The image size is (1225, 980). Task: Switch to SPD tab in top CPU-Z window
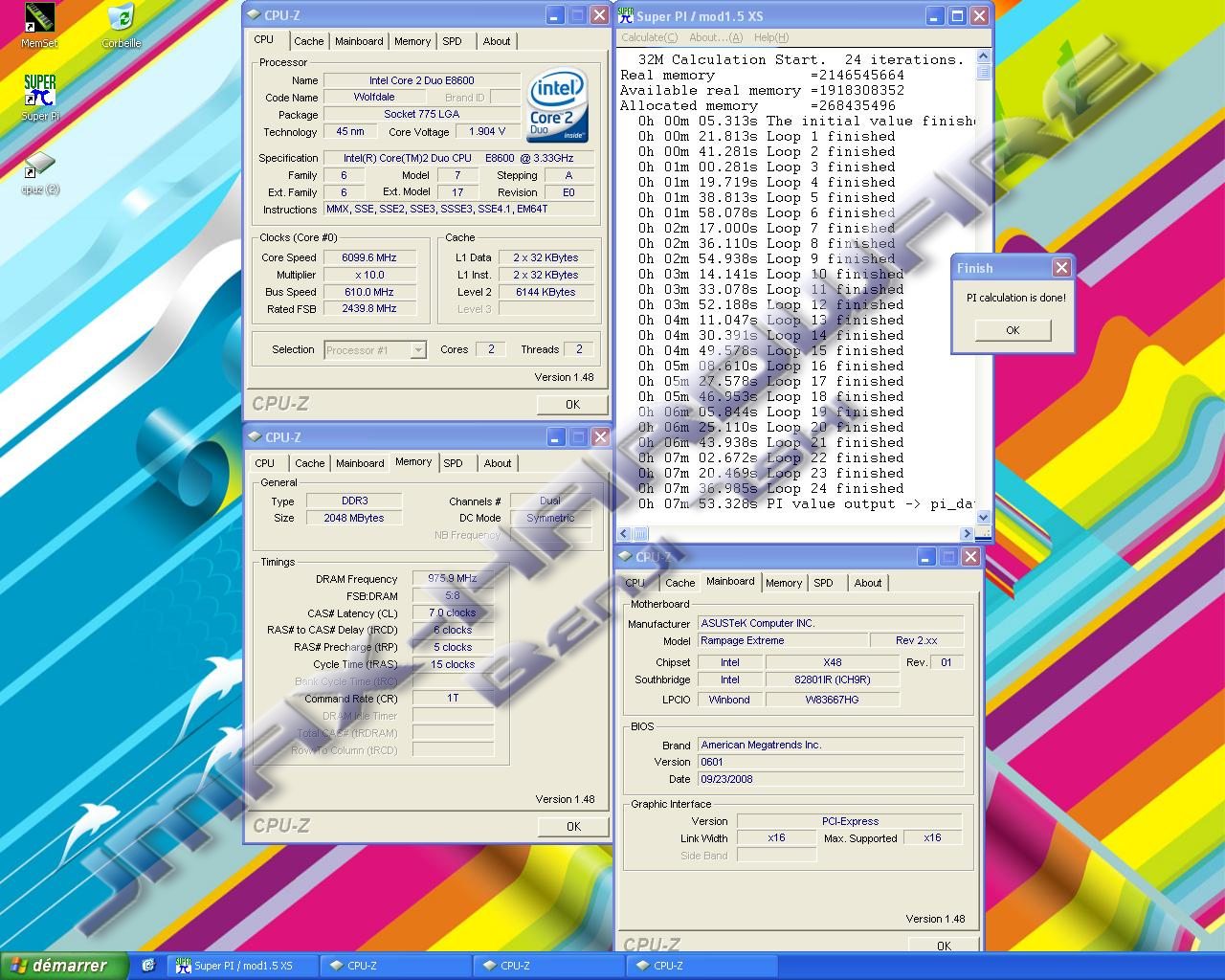453,41
